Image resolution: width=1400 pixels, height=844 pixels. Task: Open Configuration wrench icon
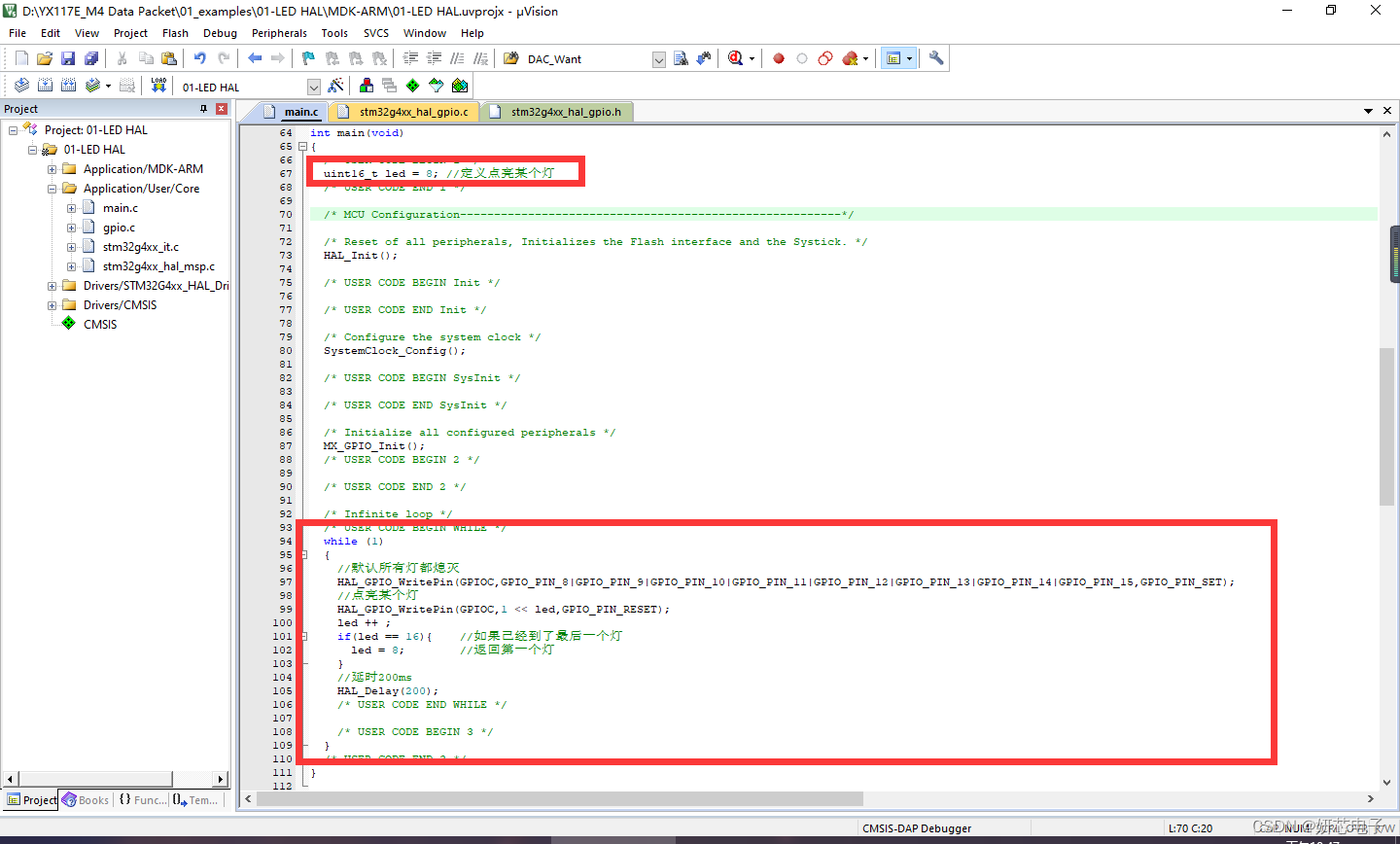click(936, 58)
